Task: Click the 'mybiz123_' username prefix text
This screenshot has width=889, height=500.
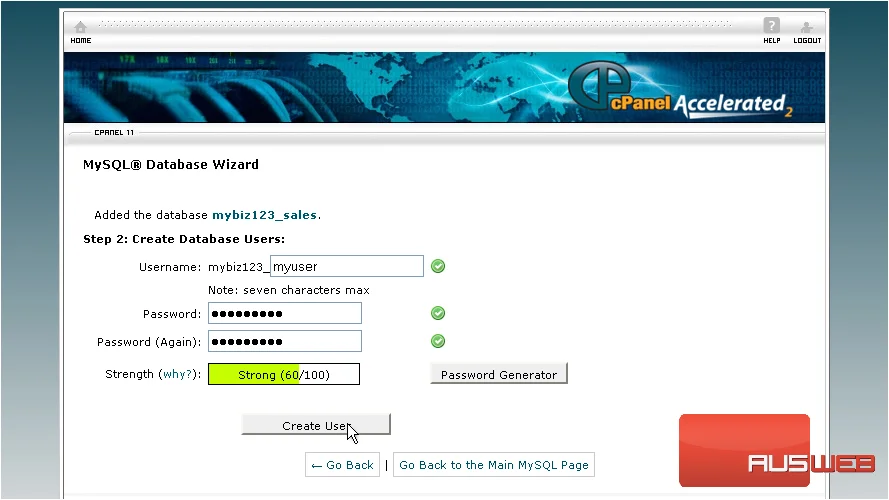Action: click(x=238, y=267)
